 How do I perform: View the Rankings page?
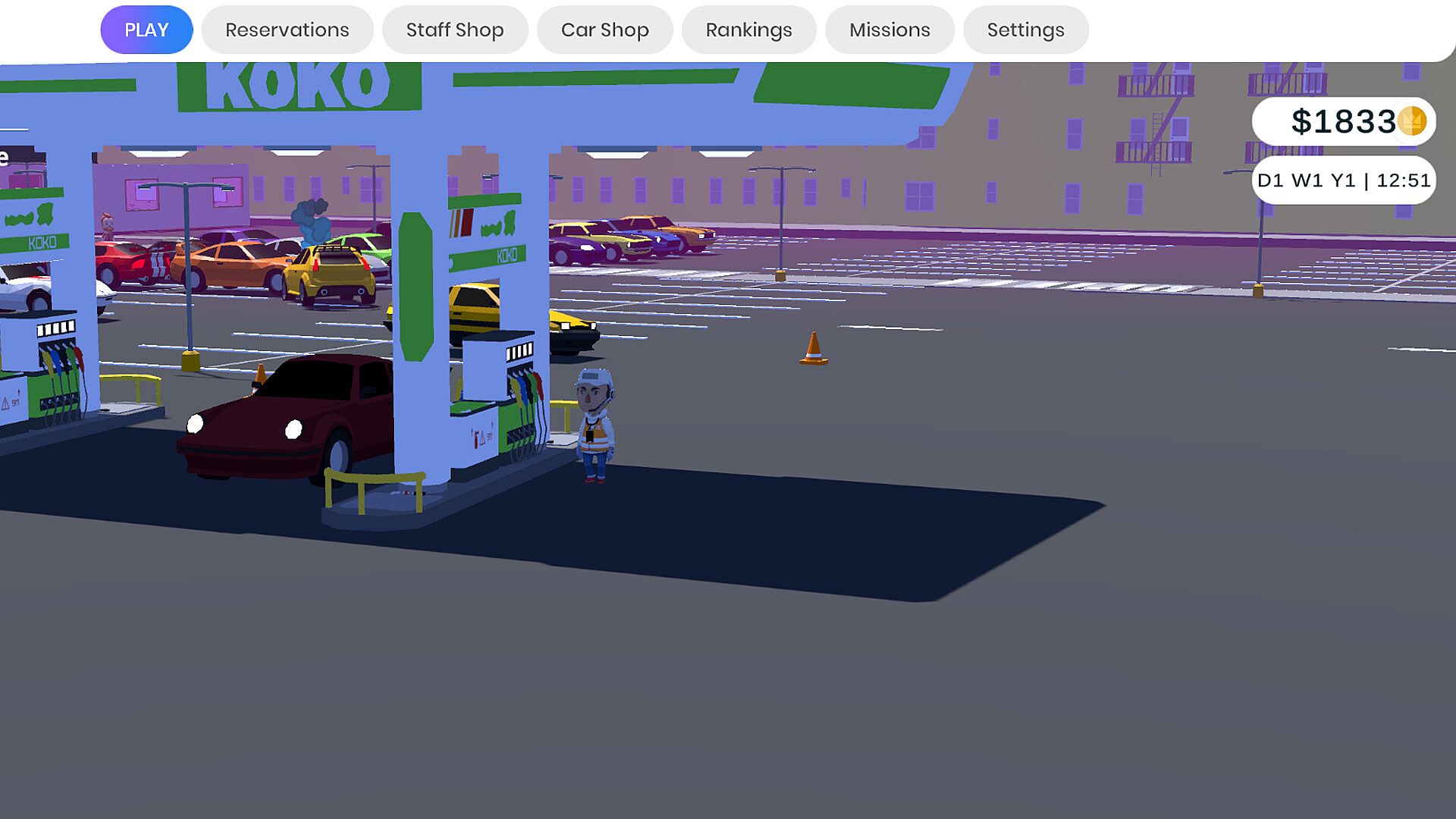pos(748,30)
